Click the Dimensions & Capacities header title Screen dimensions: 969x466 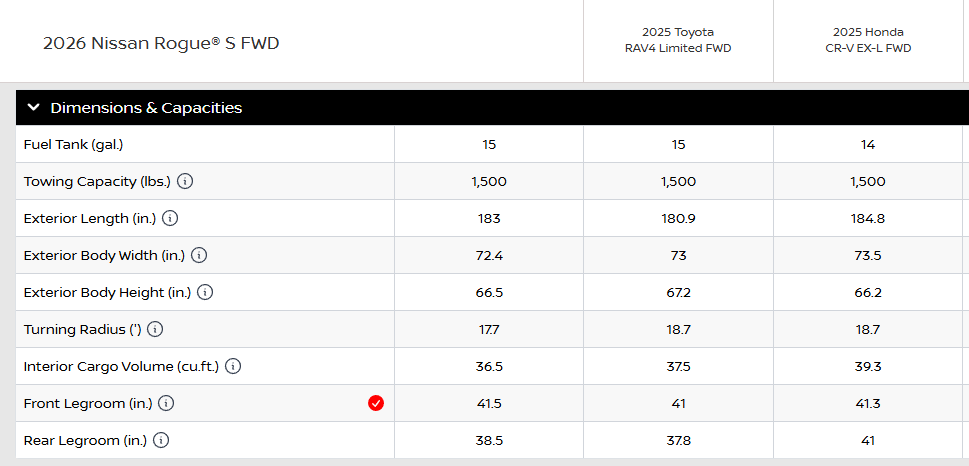click(146, 108)
